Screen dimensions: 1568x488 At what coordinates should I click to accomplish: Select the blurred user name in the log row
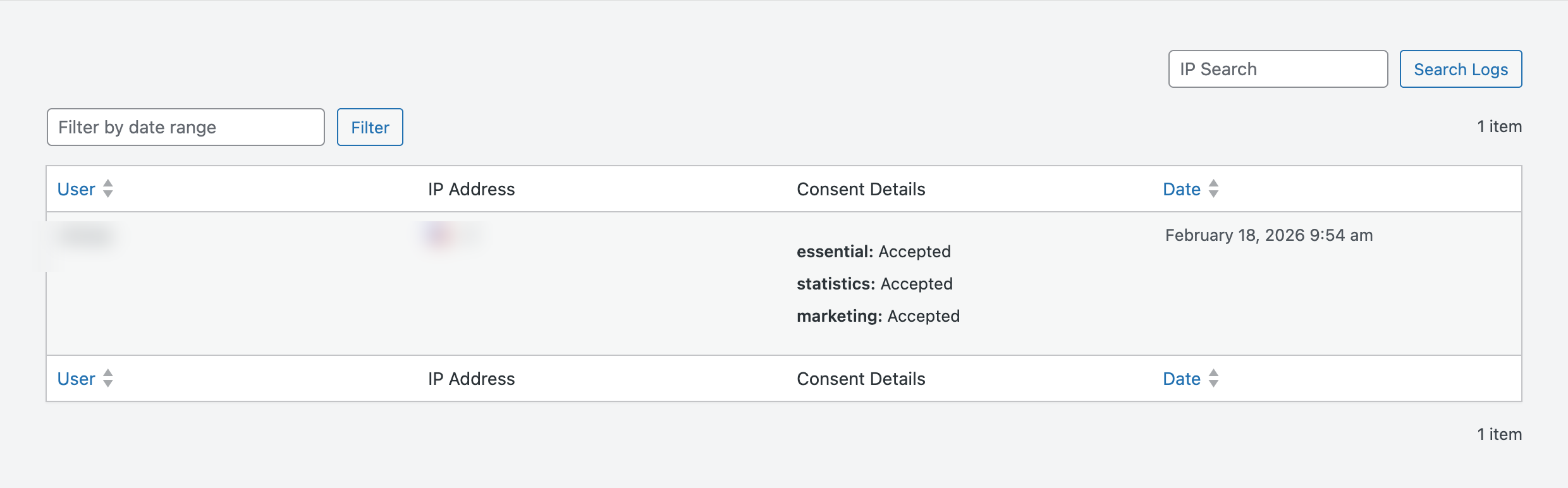pos(85,235)
